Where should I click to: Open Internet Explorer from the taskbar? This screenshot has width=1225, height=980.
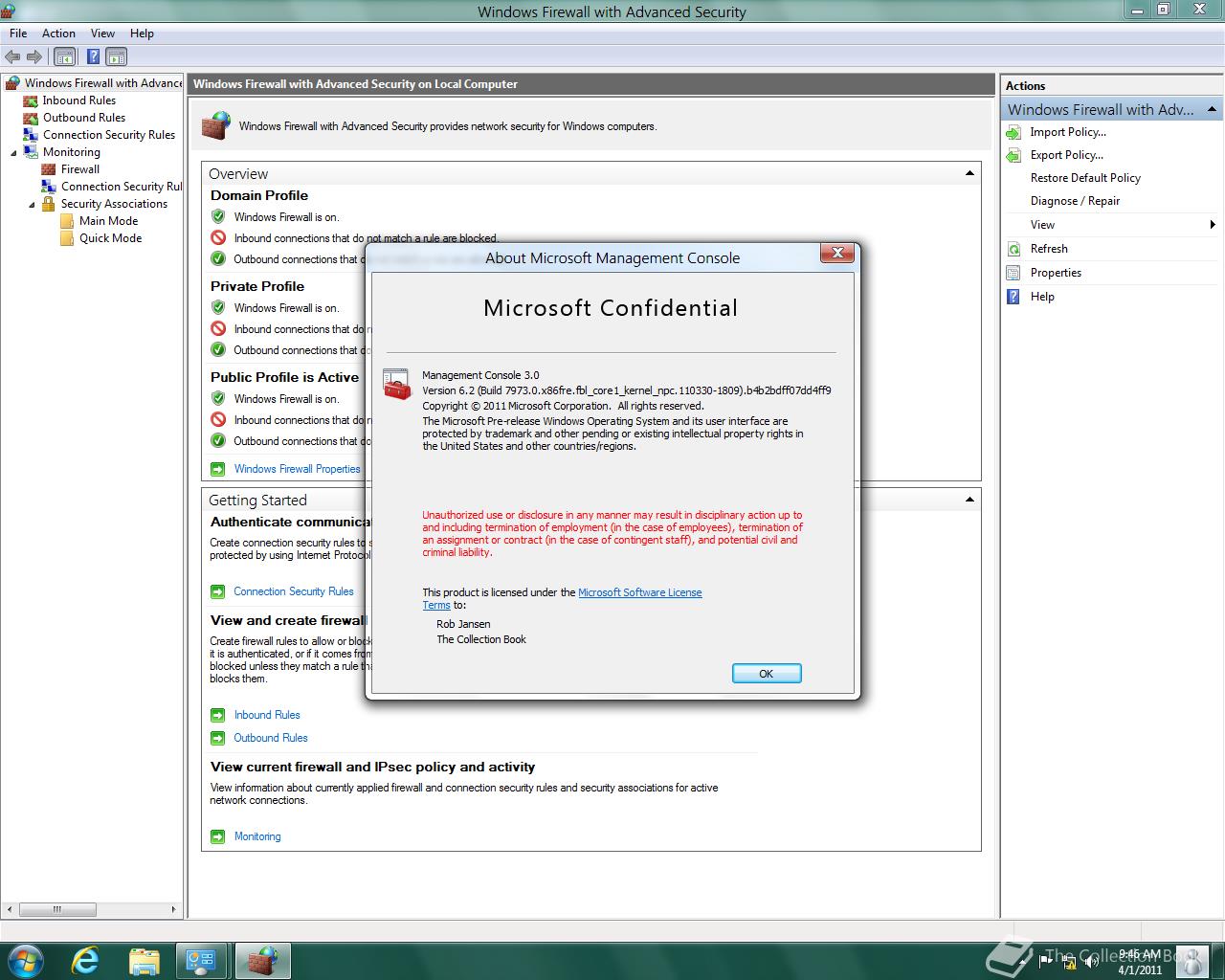point(86,960)
